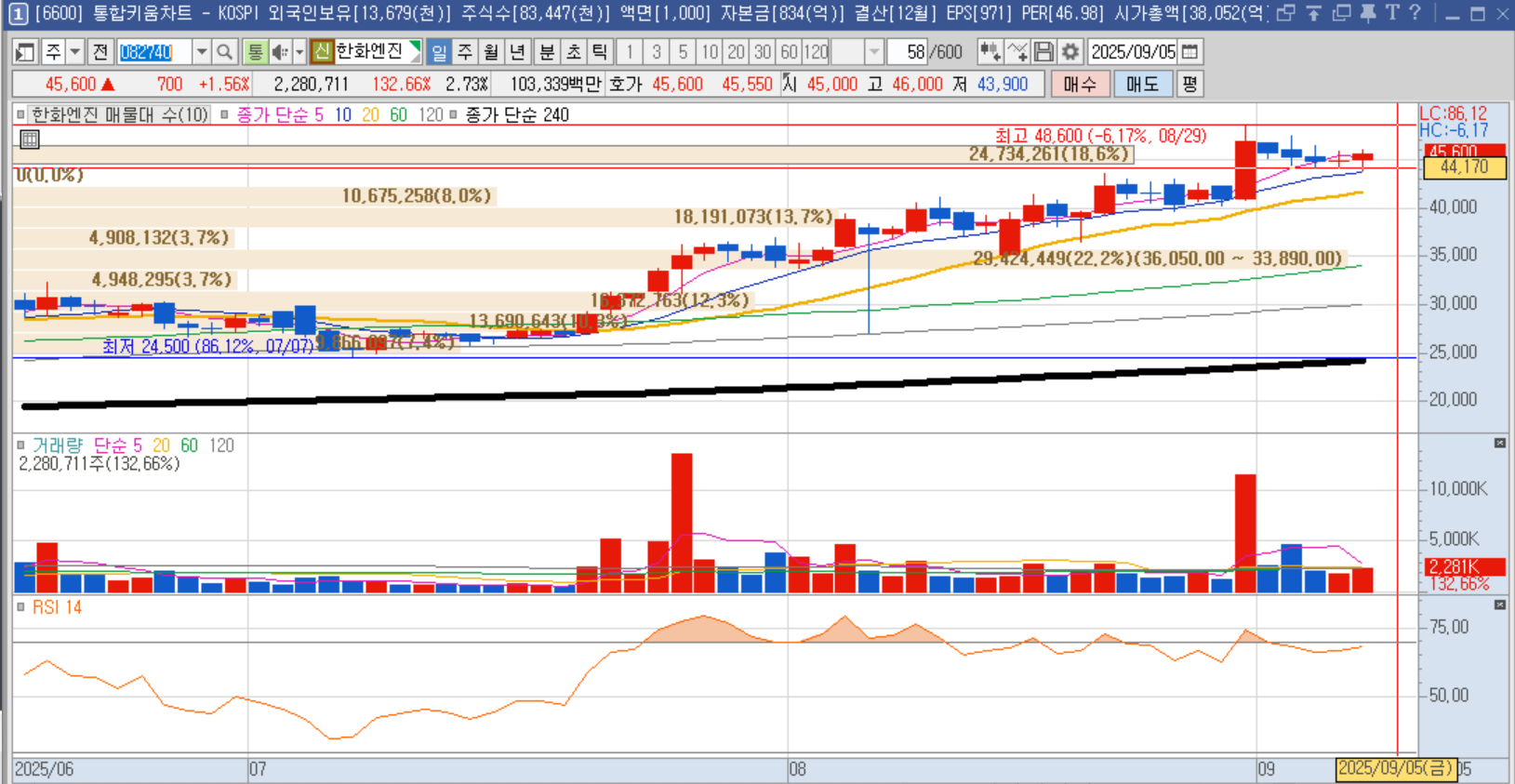The height and width of the screenshot is (784, 1515).
Task: Click the 평 button
Action: [x=1189, y=85]
